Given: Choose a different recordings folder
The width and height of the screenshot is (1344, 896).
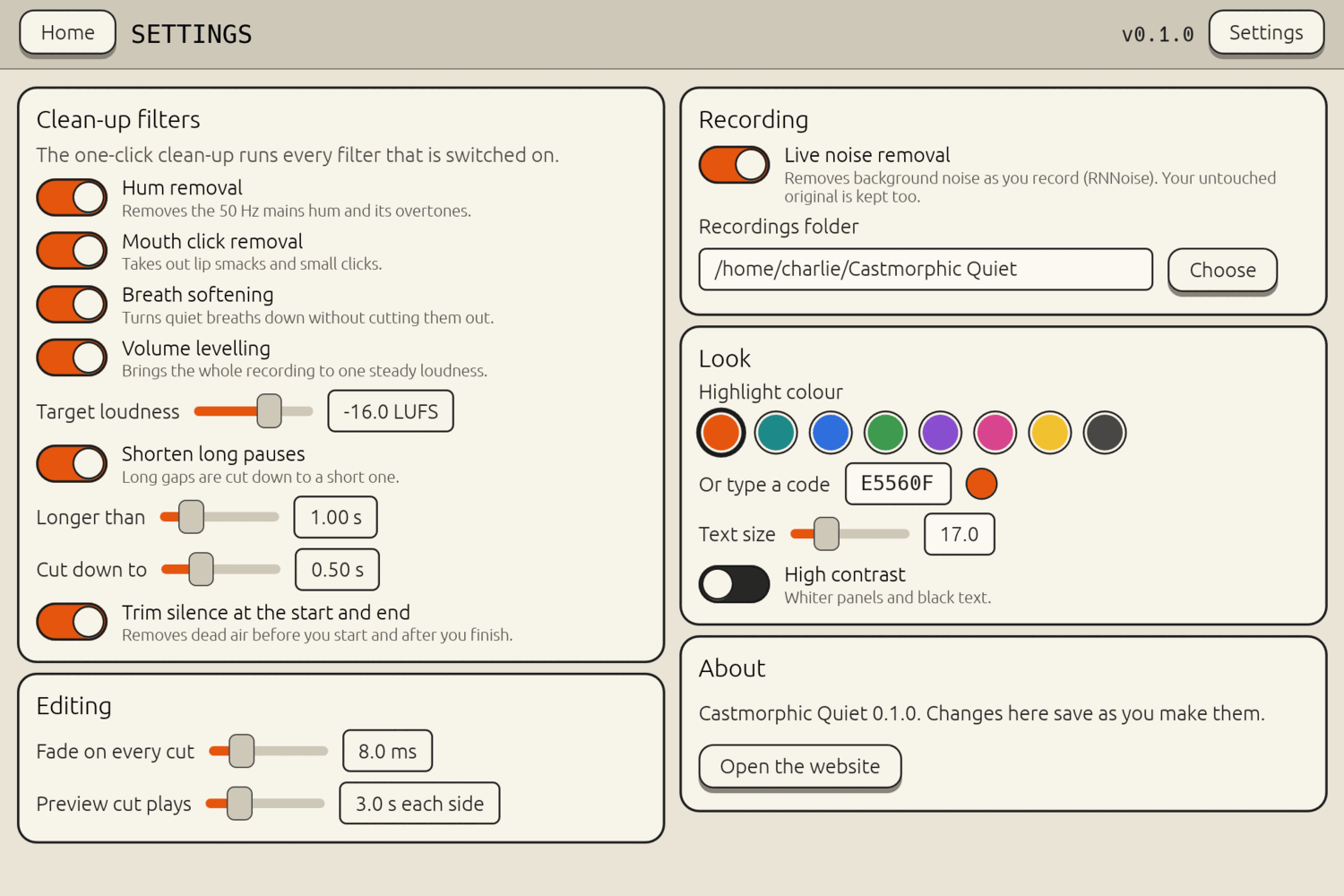Looking at the screenshot, I should coord(1222,270).
